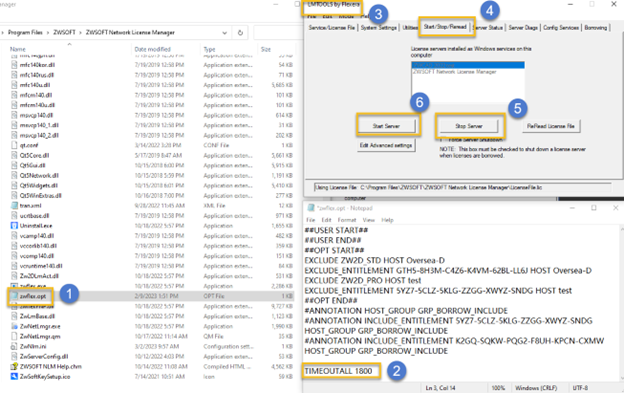The height and width of the screenshot is (393, 624).
Task: Click the Start Server button
Action: [x=386, y=126]
